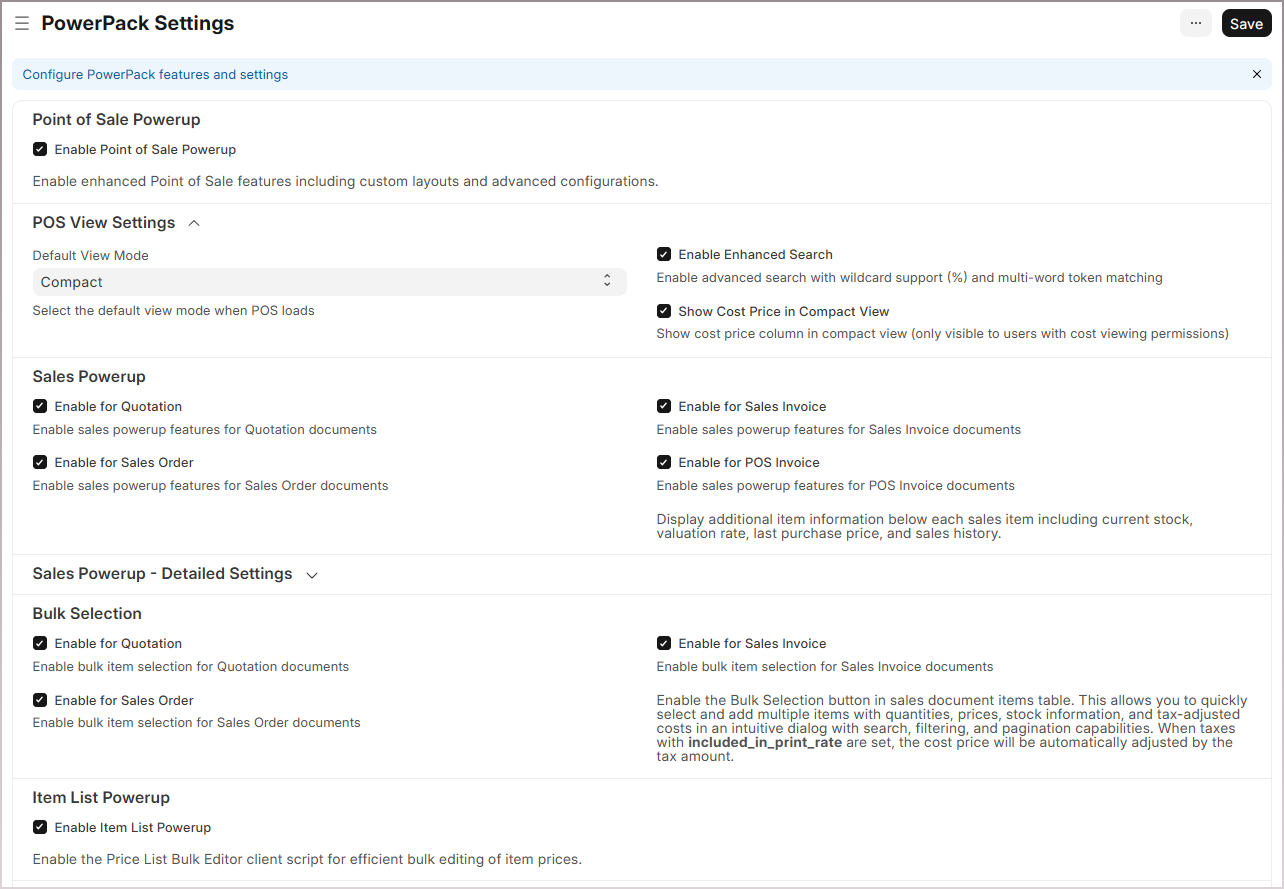1284x889 pixels.
Task: Toggle Enable Item List Powerup checkbox
Action: pos(40,827)
